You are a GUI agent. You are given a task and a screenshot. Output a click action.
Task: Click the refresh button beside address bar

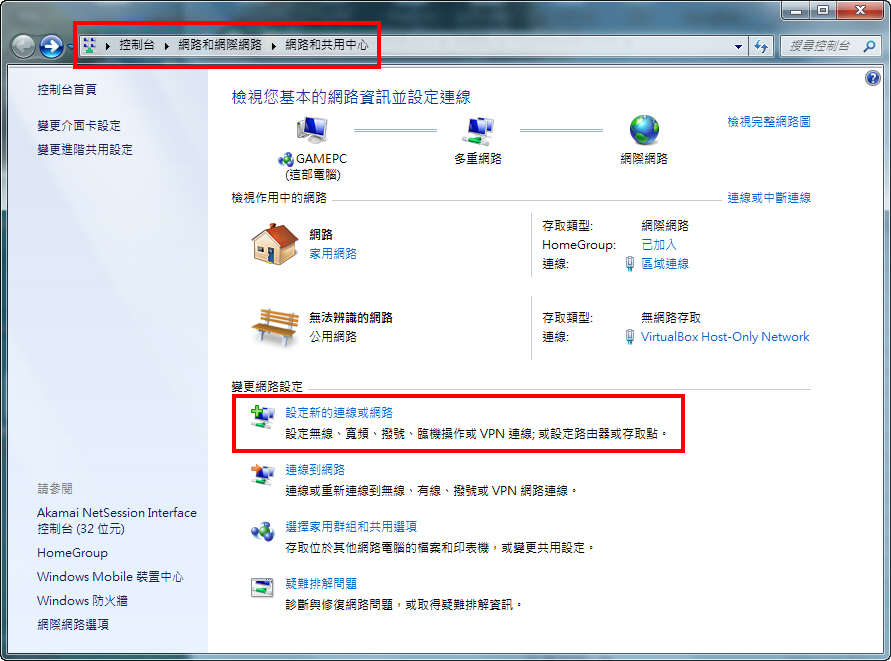pos(762,46)
